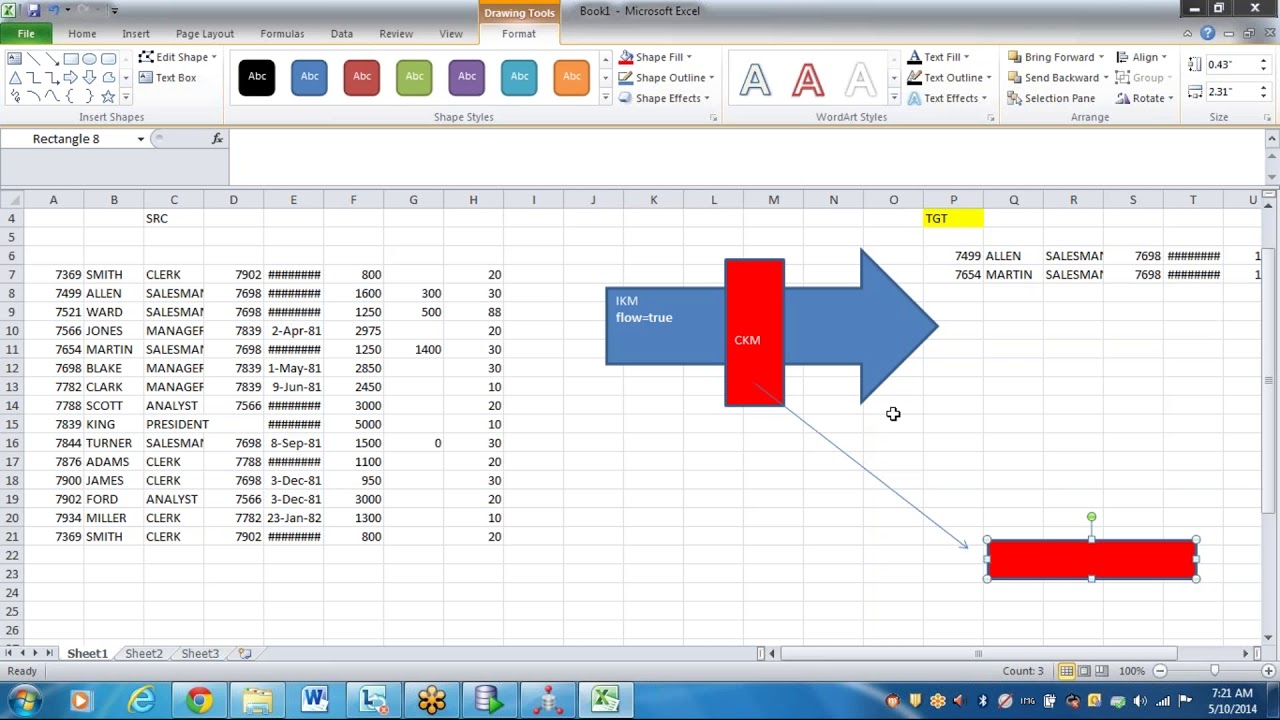Click the shape height field

coord(1230,64)
